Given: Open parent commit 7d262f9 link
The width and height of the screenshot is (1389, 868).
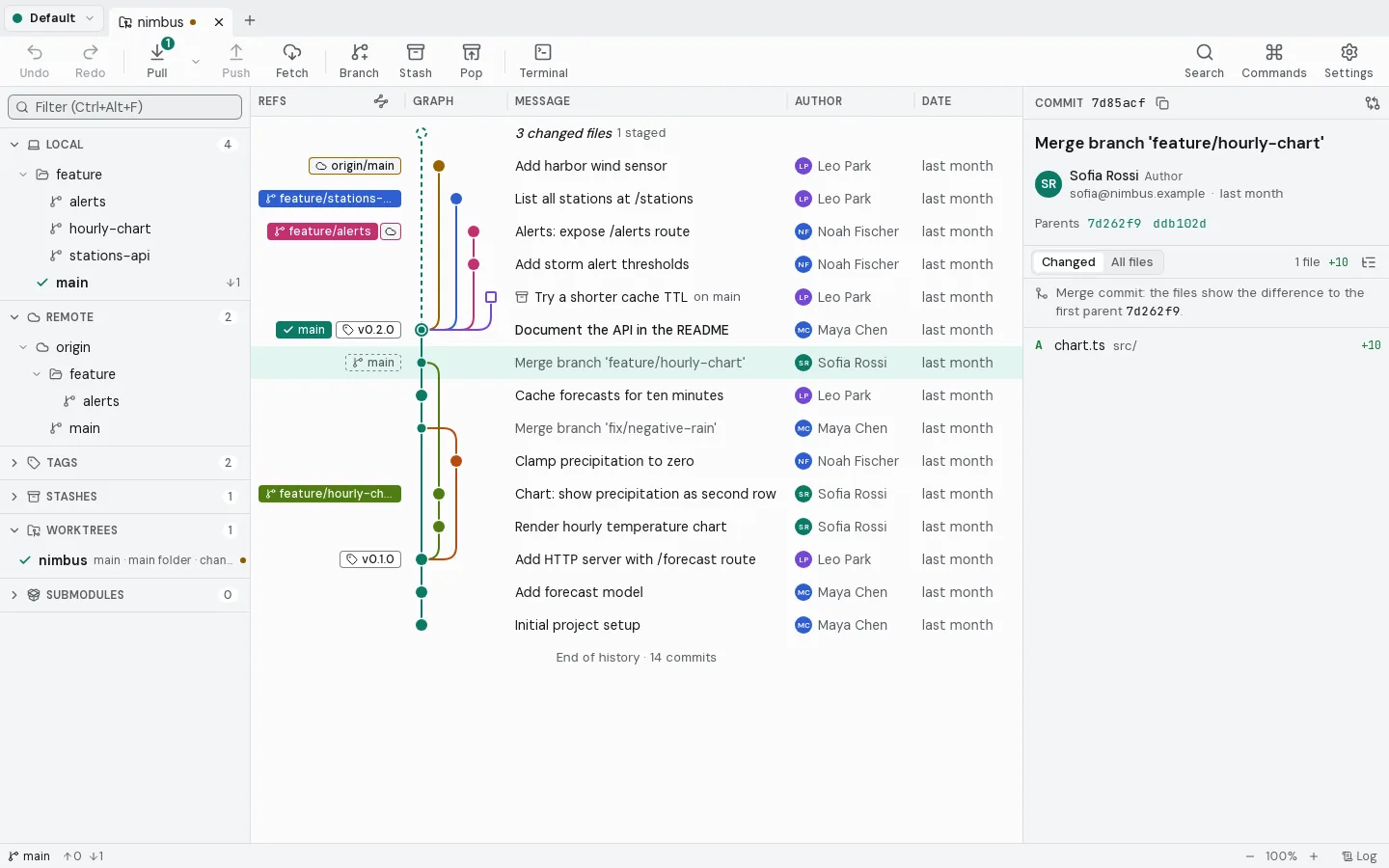Looking at the screenshot, I should (1114, 224).
